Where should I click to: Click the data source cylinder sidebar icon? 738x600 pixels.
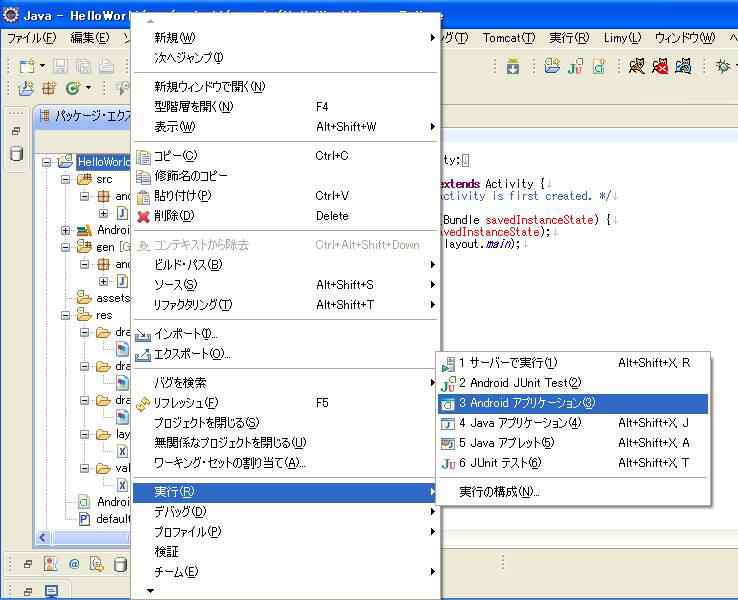16,153
